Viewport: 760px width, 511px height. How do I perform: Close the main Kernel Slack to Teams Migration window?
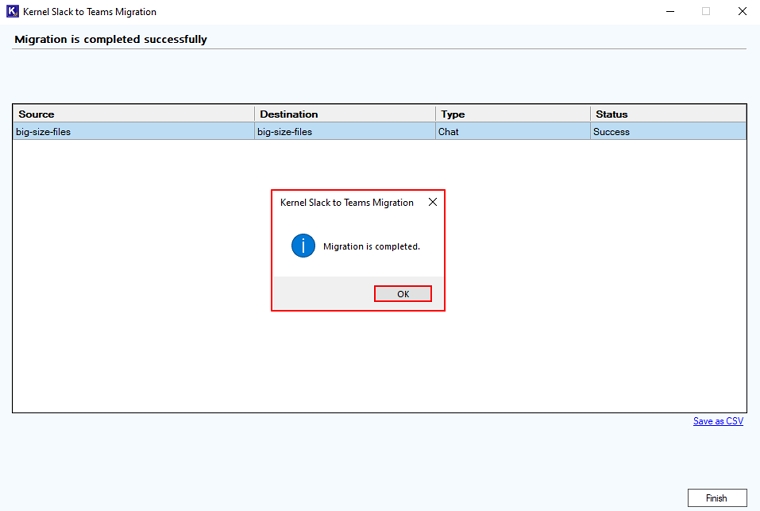click(x=742, y=11)
